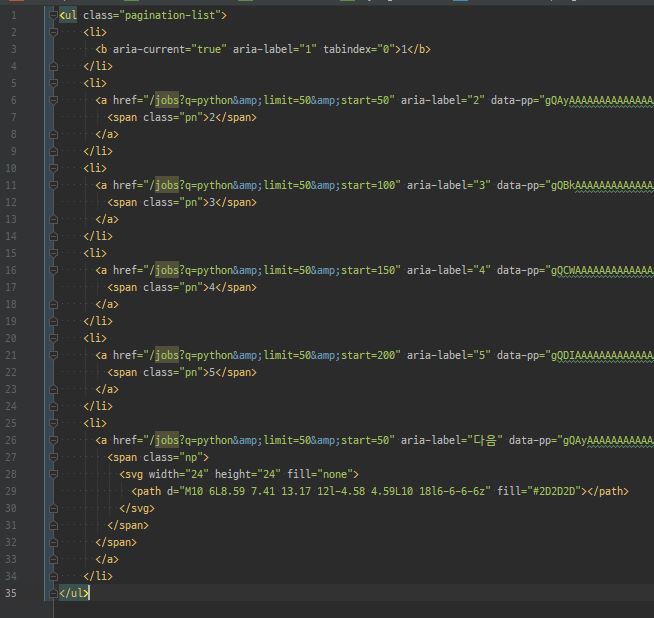Click start=100 in the href on line 11
Screen dimensions: 654x618
(x=368, y=185)
